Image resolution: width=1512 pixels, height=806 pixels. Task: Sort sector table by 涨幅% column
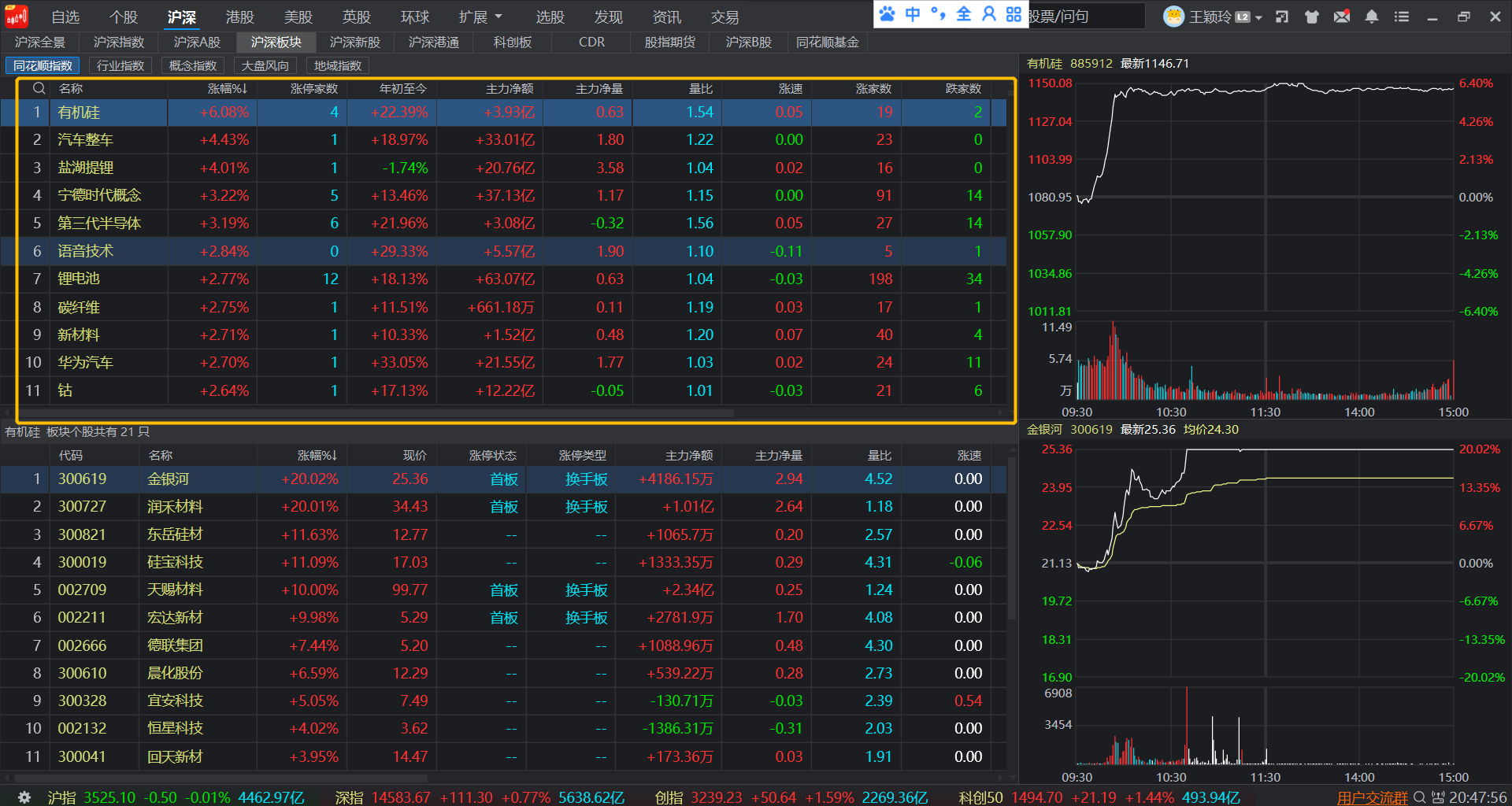228,89
